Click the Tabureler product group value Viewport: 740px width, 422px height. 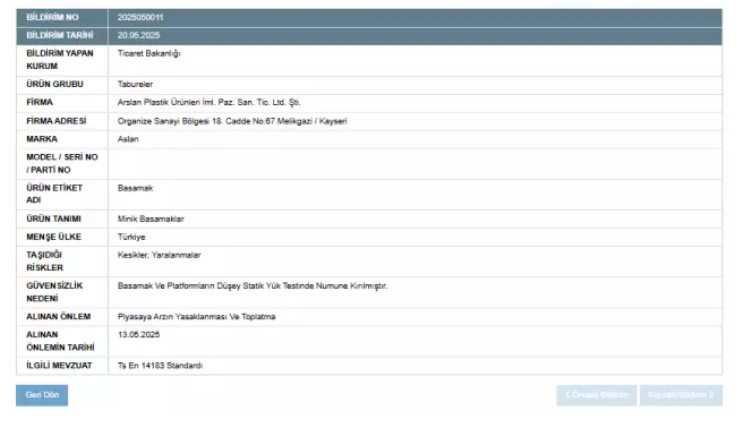coord(135,84)
